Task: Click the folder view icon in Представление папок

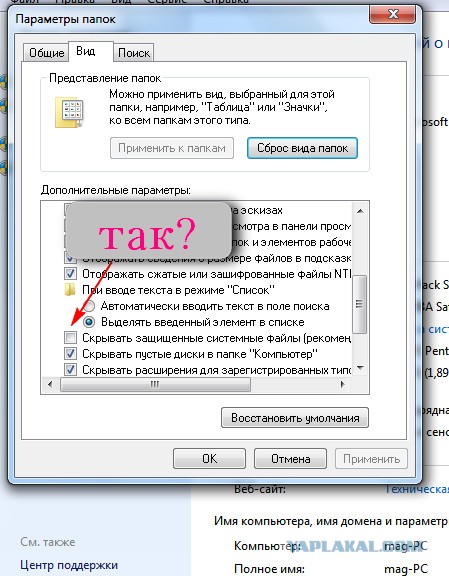Action: coord(69,112)
